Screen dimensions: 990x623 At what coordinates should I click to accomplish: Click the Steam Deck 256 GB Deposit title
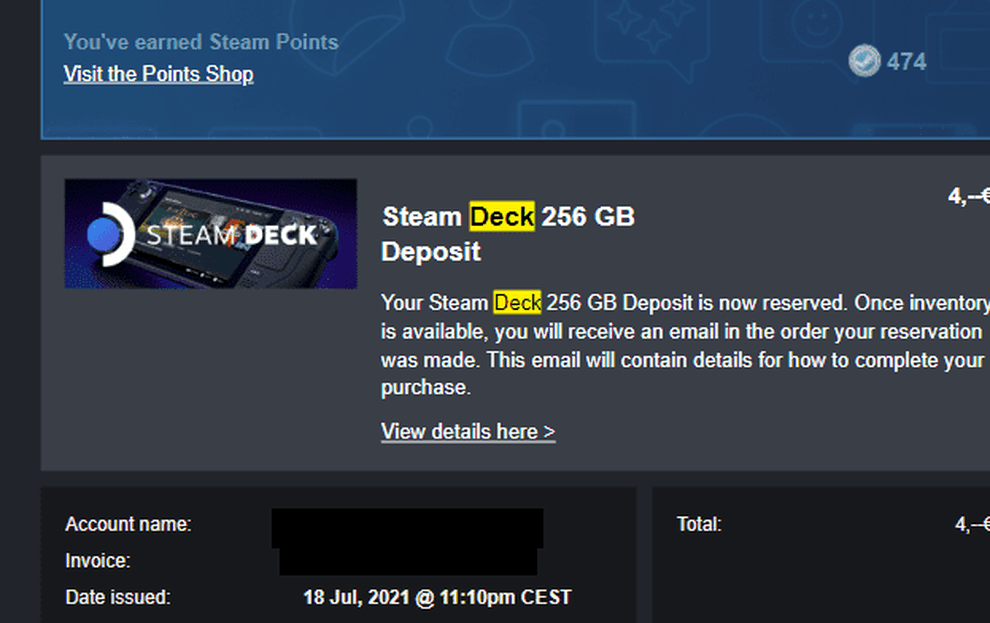(508, 234)
